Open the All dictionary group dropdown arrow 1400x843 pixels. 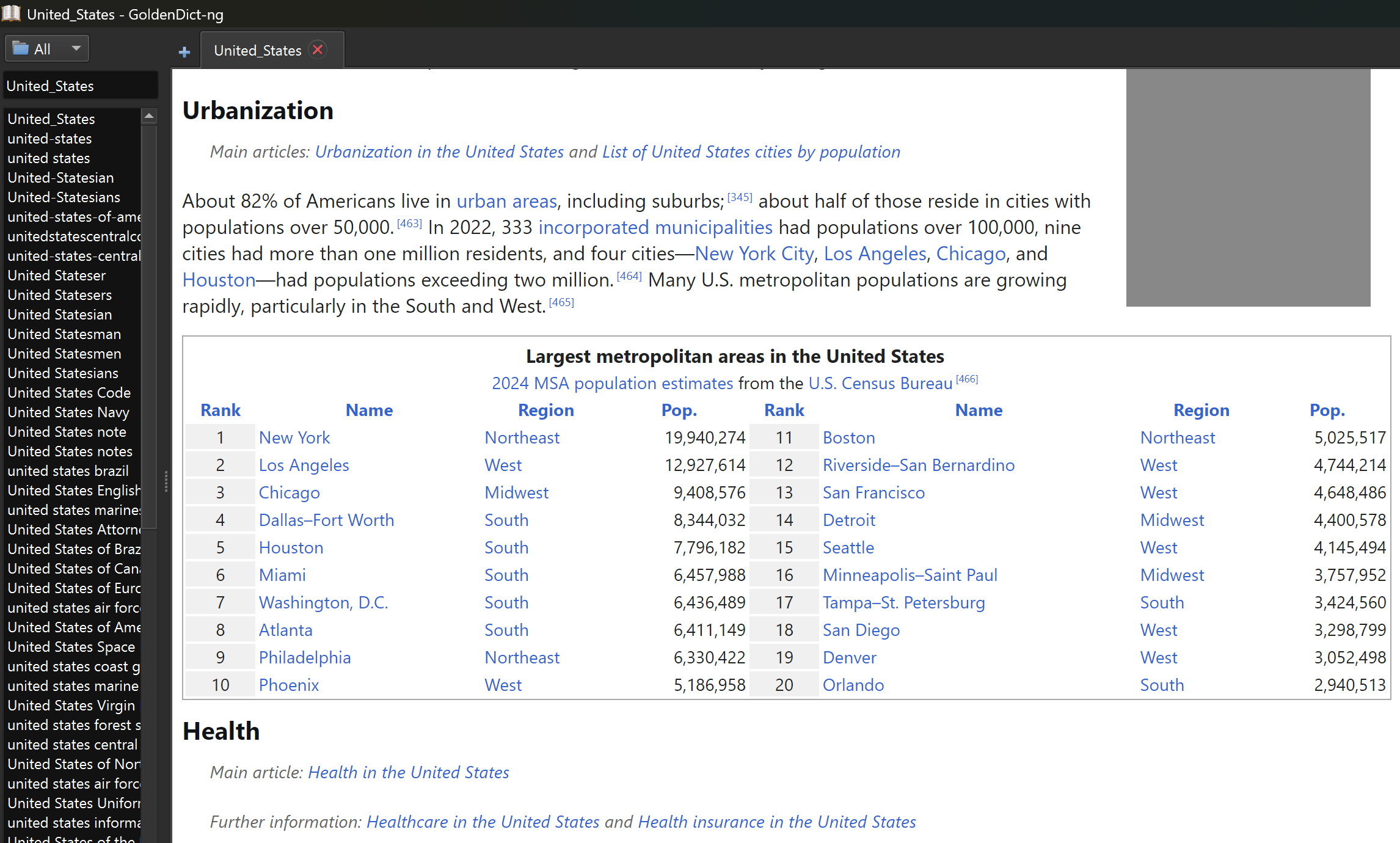click(x=76, y=48)
